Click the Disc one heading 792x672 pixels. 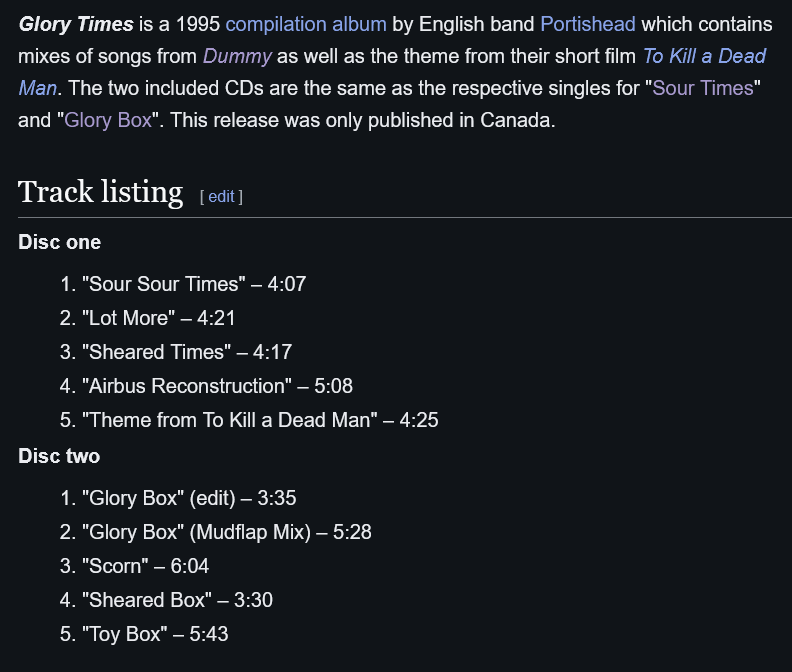(x=60, y=242)
